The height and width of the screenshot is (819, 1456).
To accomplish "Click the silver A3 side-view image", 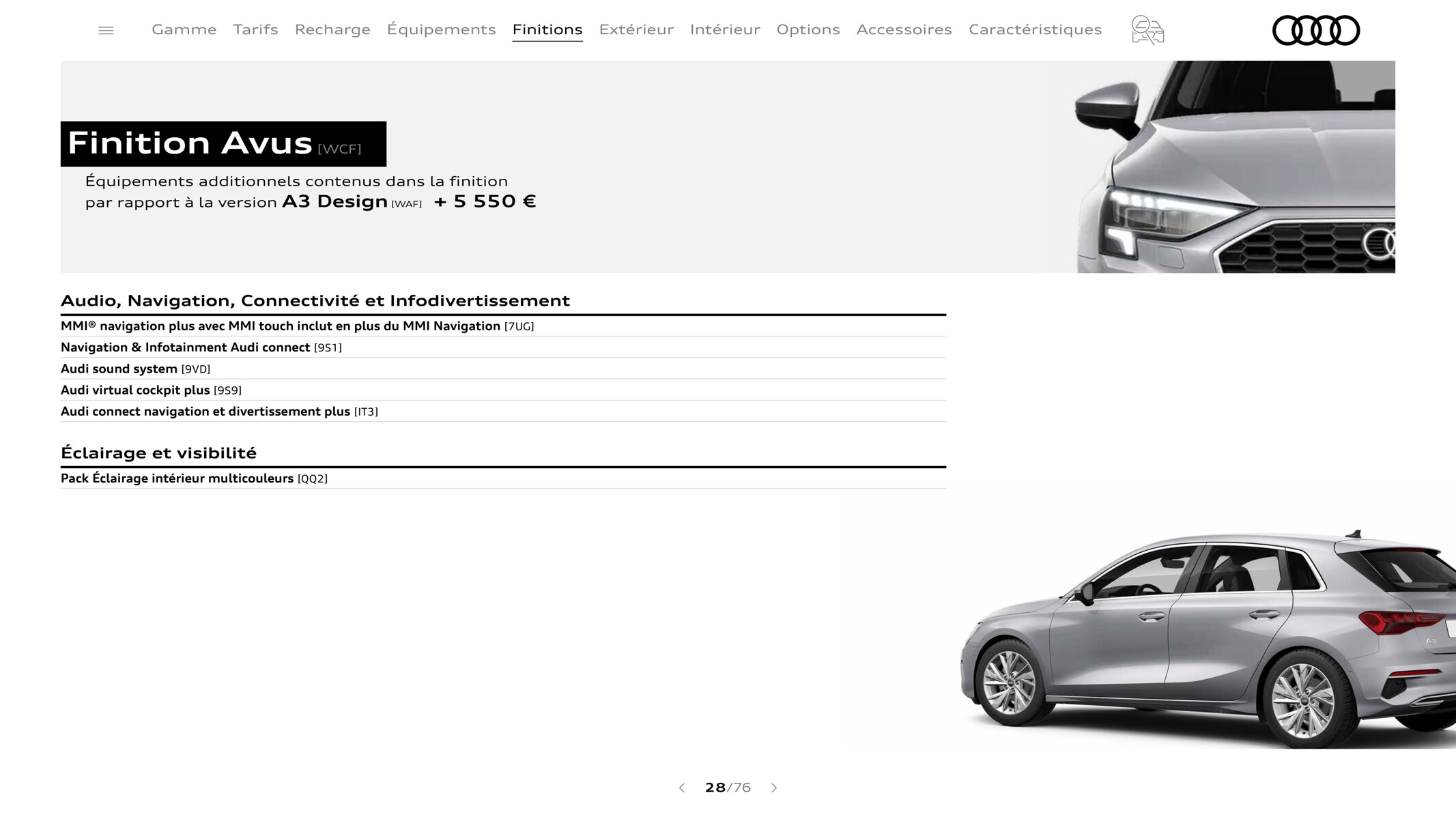I will click(x=1208, y=638).
